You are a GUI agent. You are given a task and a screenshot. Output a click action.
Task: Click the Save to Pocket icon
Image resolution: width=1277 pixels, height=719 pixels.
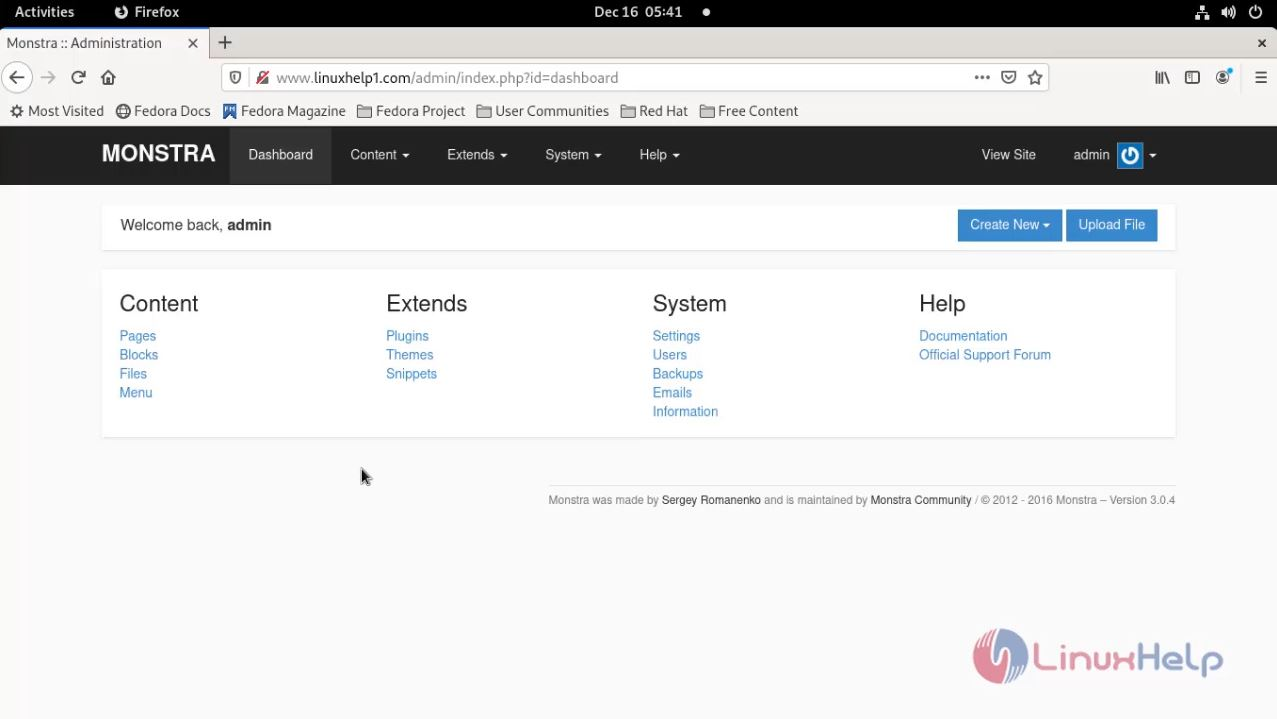point(1009,77)
